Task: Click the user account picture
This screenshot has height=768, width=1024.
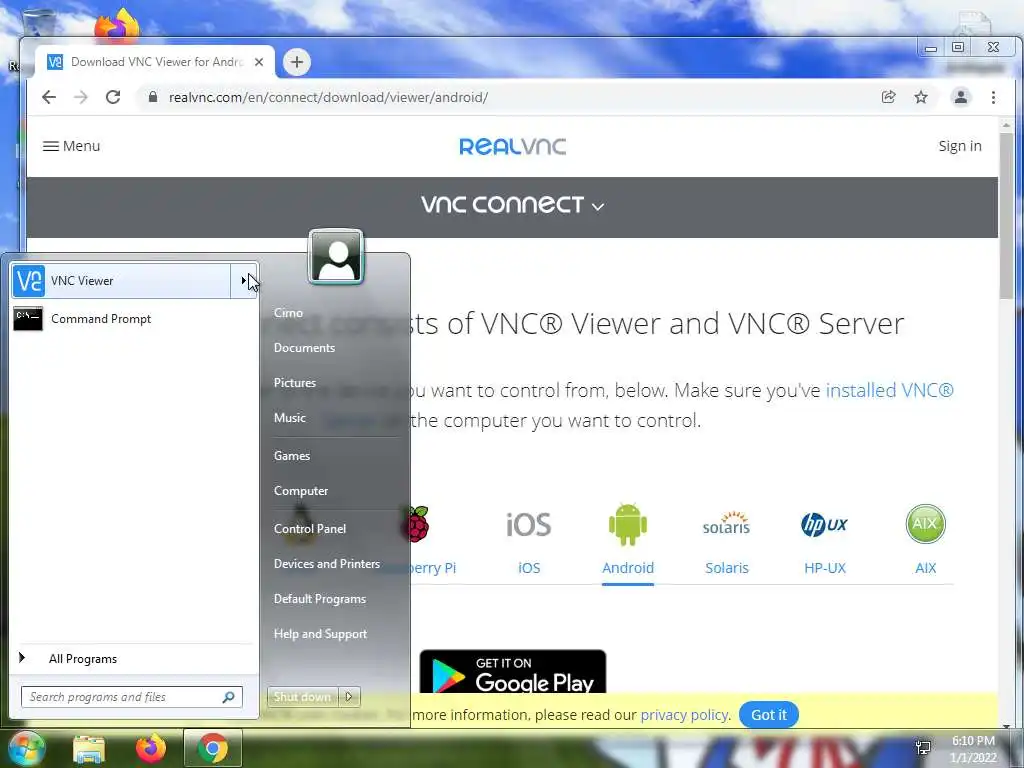Action: (x=336, y=257)
